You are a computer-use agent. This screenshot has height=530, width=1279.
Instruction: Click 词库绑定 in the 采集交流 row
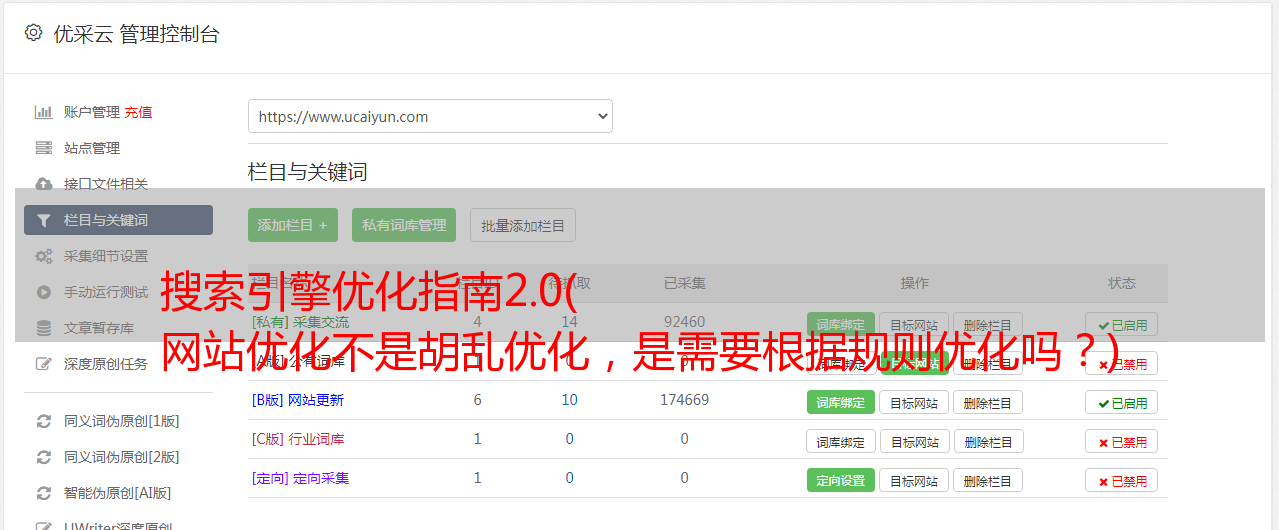(841, 325)
